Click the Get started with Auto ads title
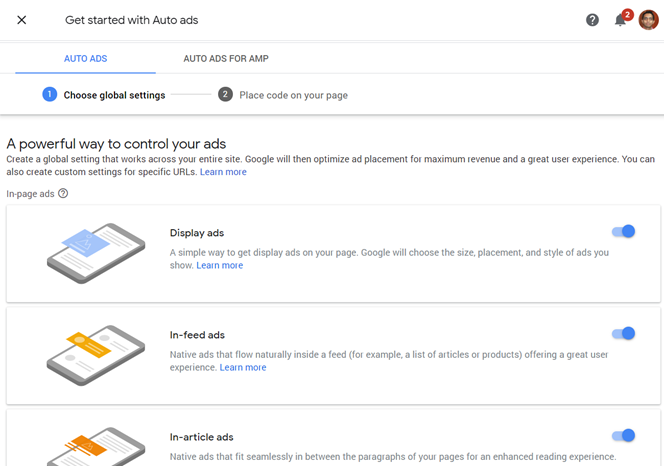The height and width of the screenshot is (466, 664). tap(131, 20)
